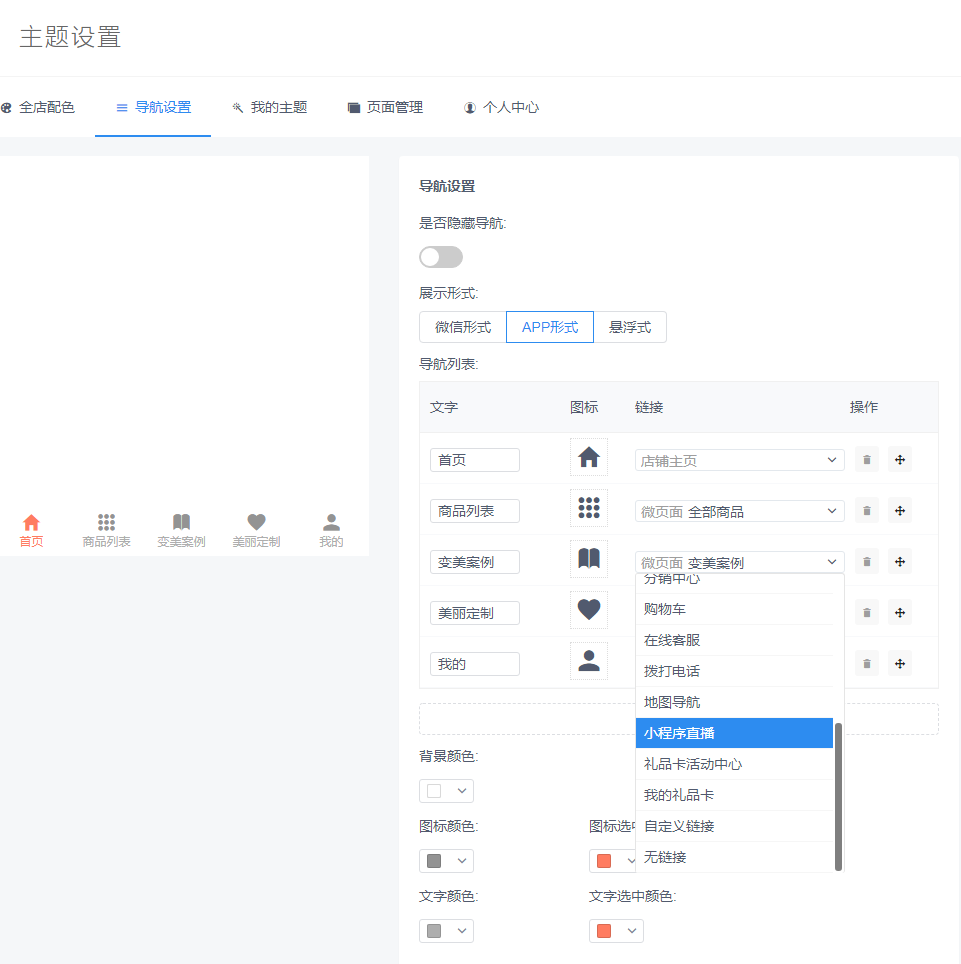
Task: Click the grid icon for 商品列表
Action: 588,509
